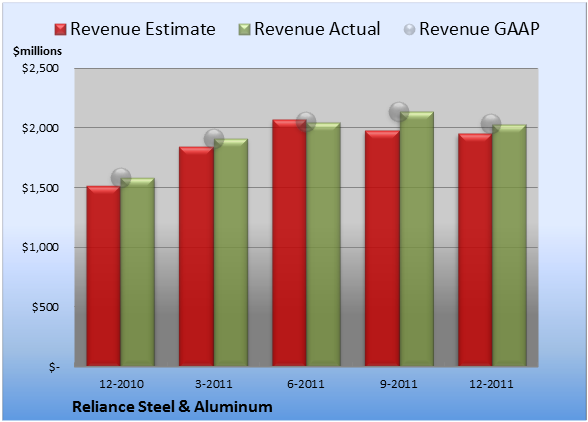This screenshot has width=588, height=422.
Task: Select the "12-2011" x-axis label
Action: [x=491, y=384]
